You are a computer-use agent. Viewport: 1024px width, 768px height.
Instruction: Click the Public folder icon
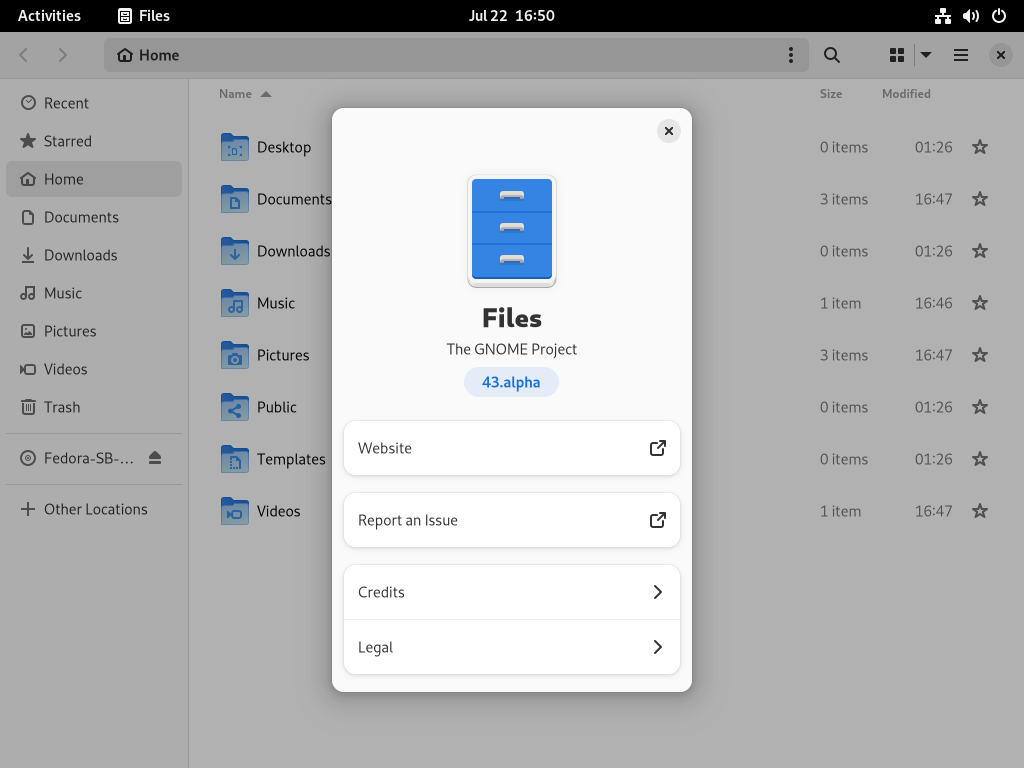pyautogui.click(x=234, y=407)
